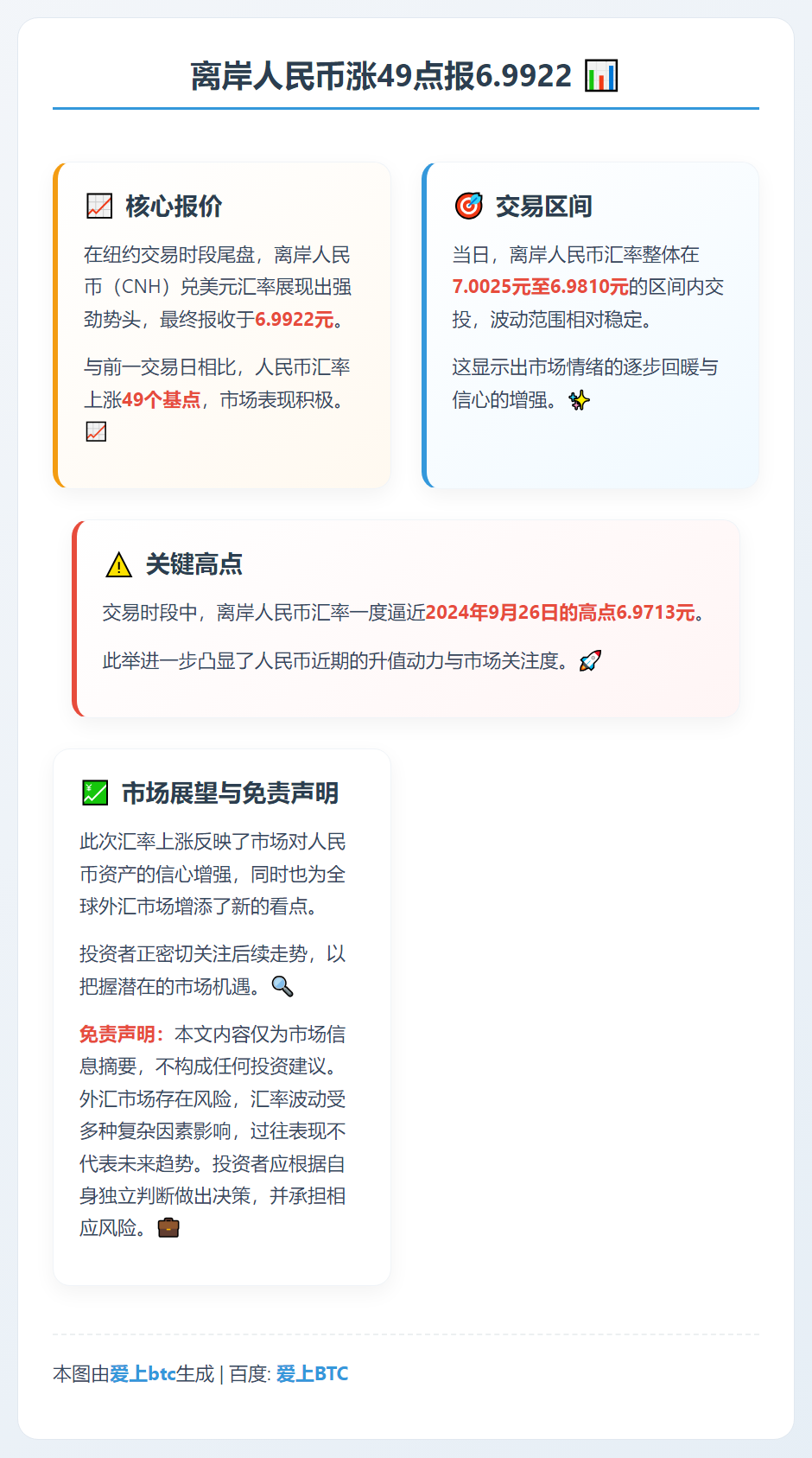Click the bar chart emoji in the title
Viewport: 812px width, 1458px height.
point(601,76)
